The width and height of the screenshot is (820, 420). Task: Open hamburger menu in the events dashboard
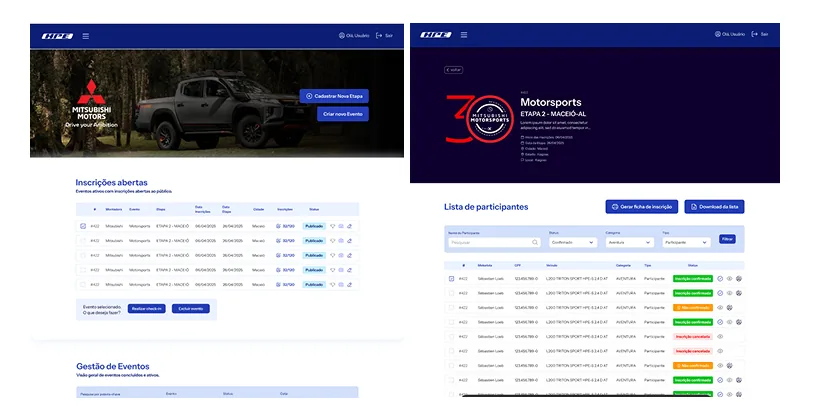coord(85,36)
